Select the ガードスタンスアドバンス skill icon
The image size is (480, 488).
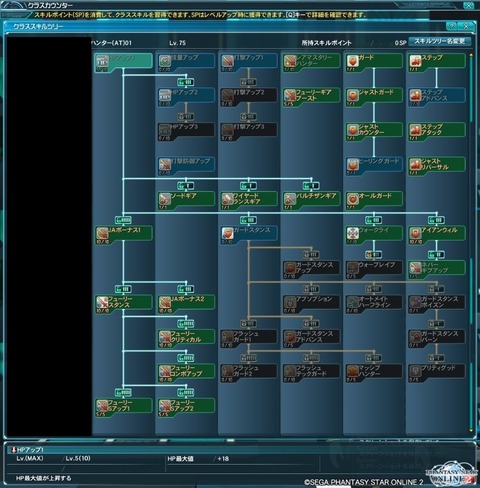click(290, 338)
